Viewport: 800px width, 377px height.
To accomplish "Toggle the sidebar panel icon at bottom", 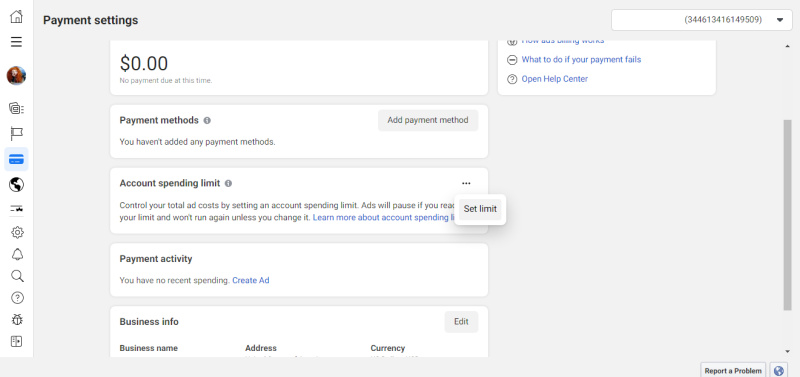I will click(x=16, y=341).
